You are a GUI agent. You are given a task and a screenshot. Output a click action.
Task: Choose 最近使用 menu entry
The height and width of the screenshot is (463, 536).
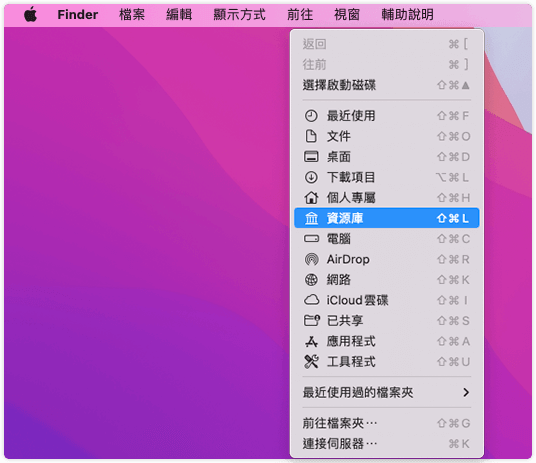387,116
